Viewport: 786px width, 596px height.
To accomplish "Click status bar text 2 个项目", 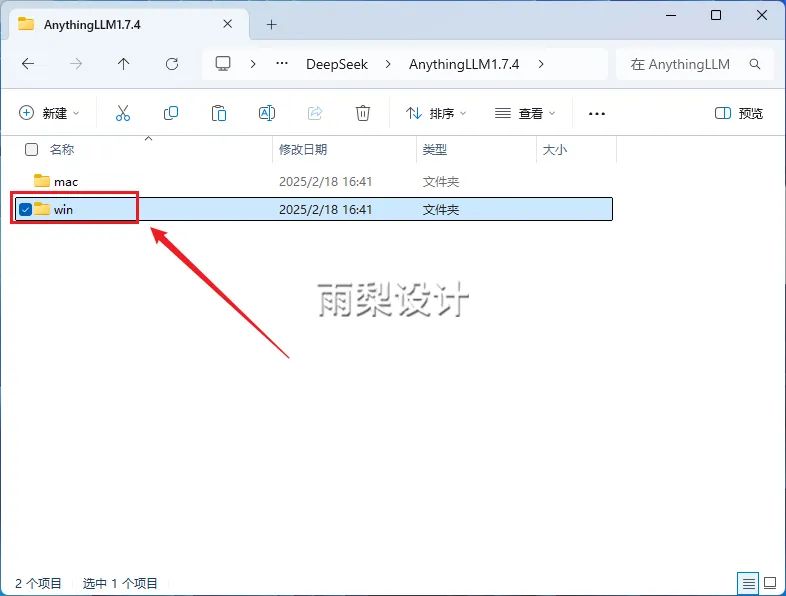I will pos(38,583).
